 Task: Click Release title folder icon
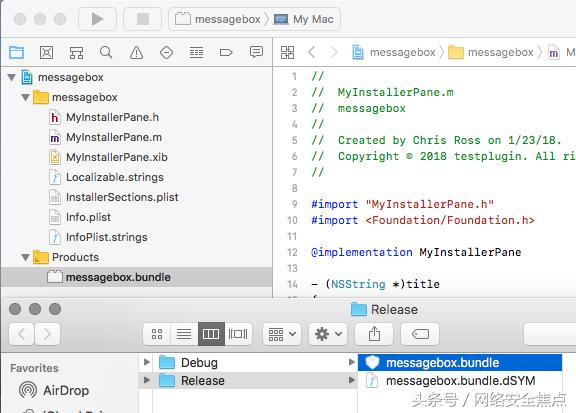[359, 309]
